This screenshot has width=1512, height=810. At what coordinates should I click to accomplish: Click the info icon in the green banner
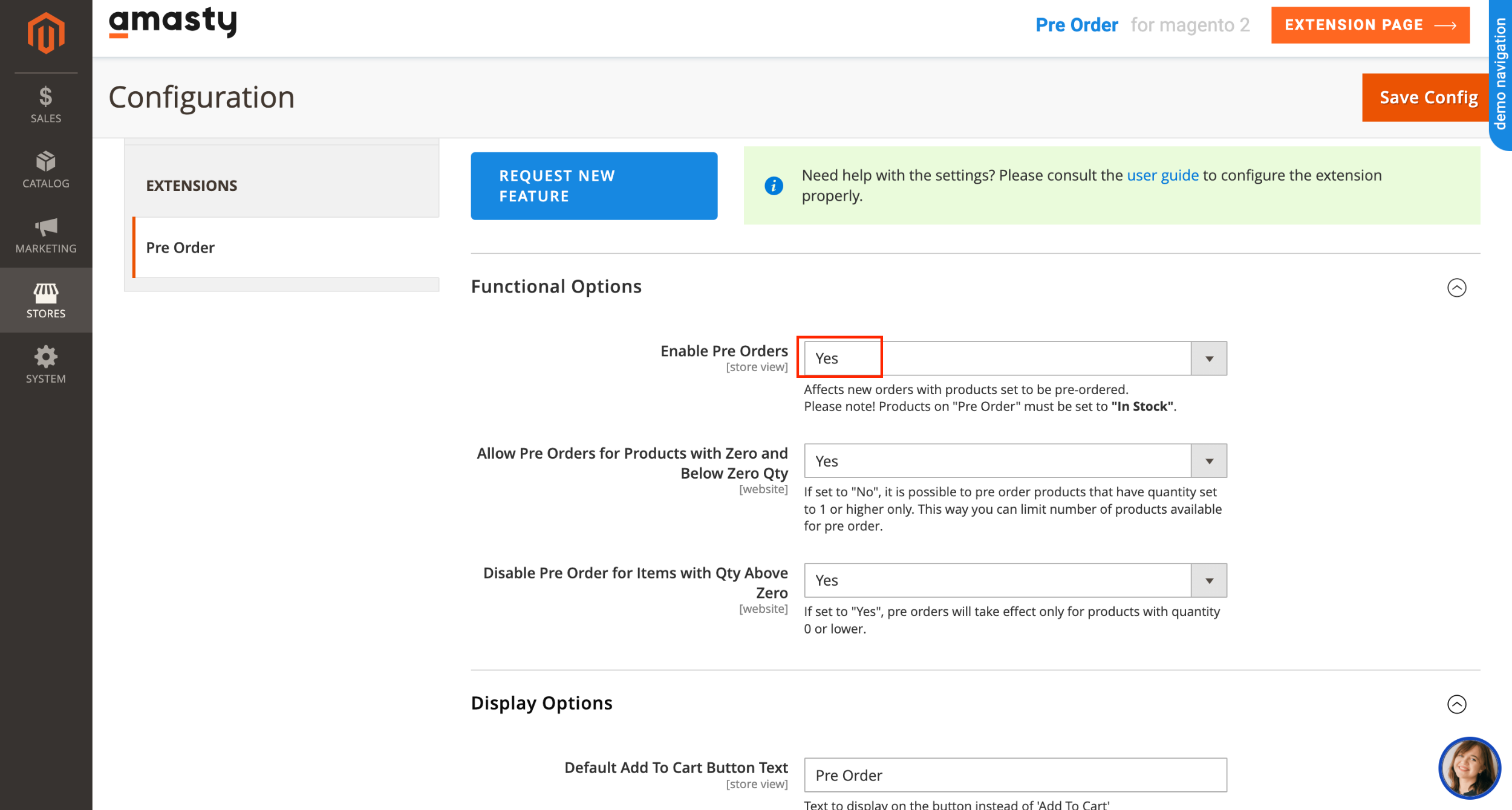[774, 186]
